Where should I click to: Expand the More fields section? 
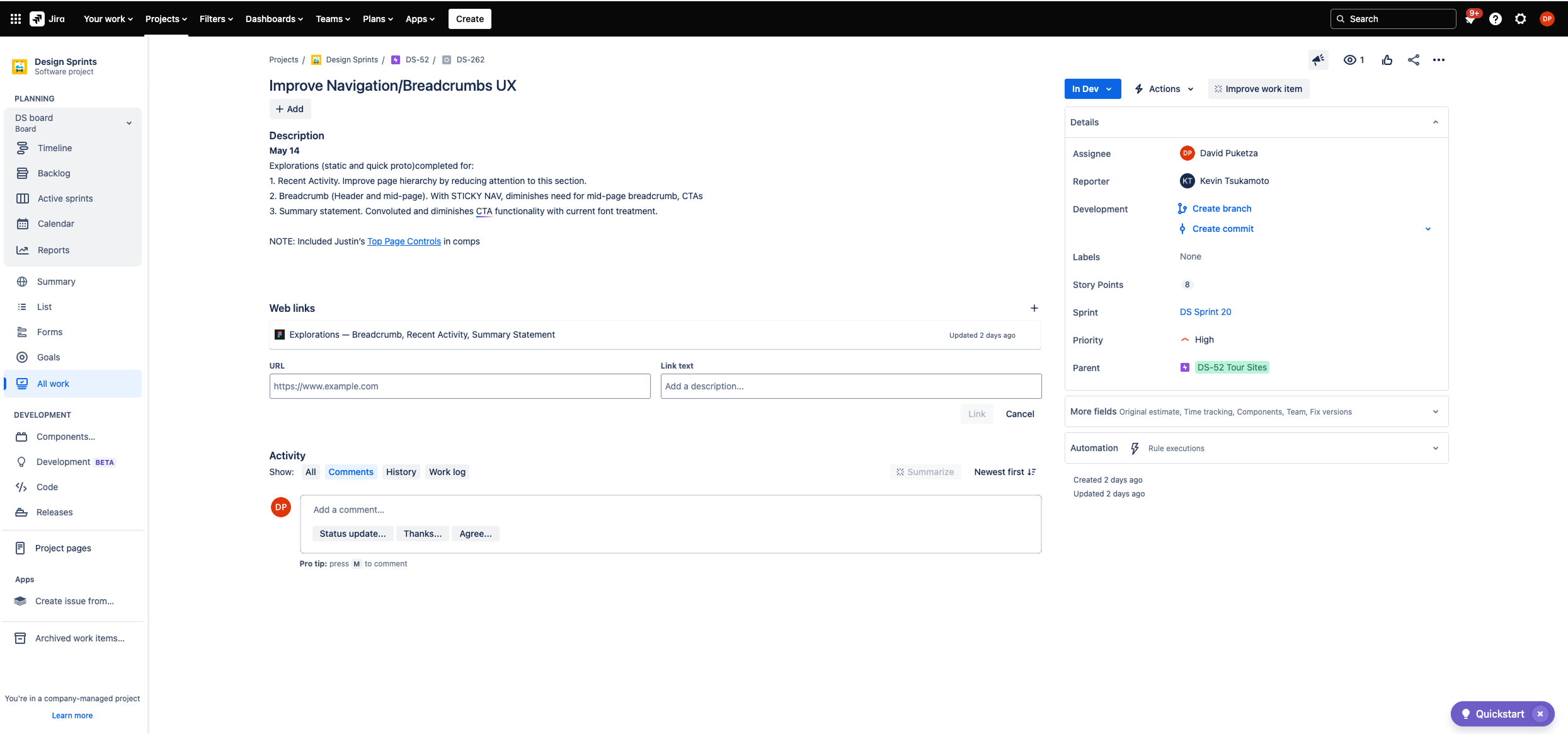click(x=1436, y=411)
